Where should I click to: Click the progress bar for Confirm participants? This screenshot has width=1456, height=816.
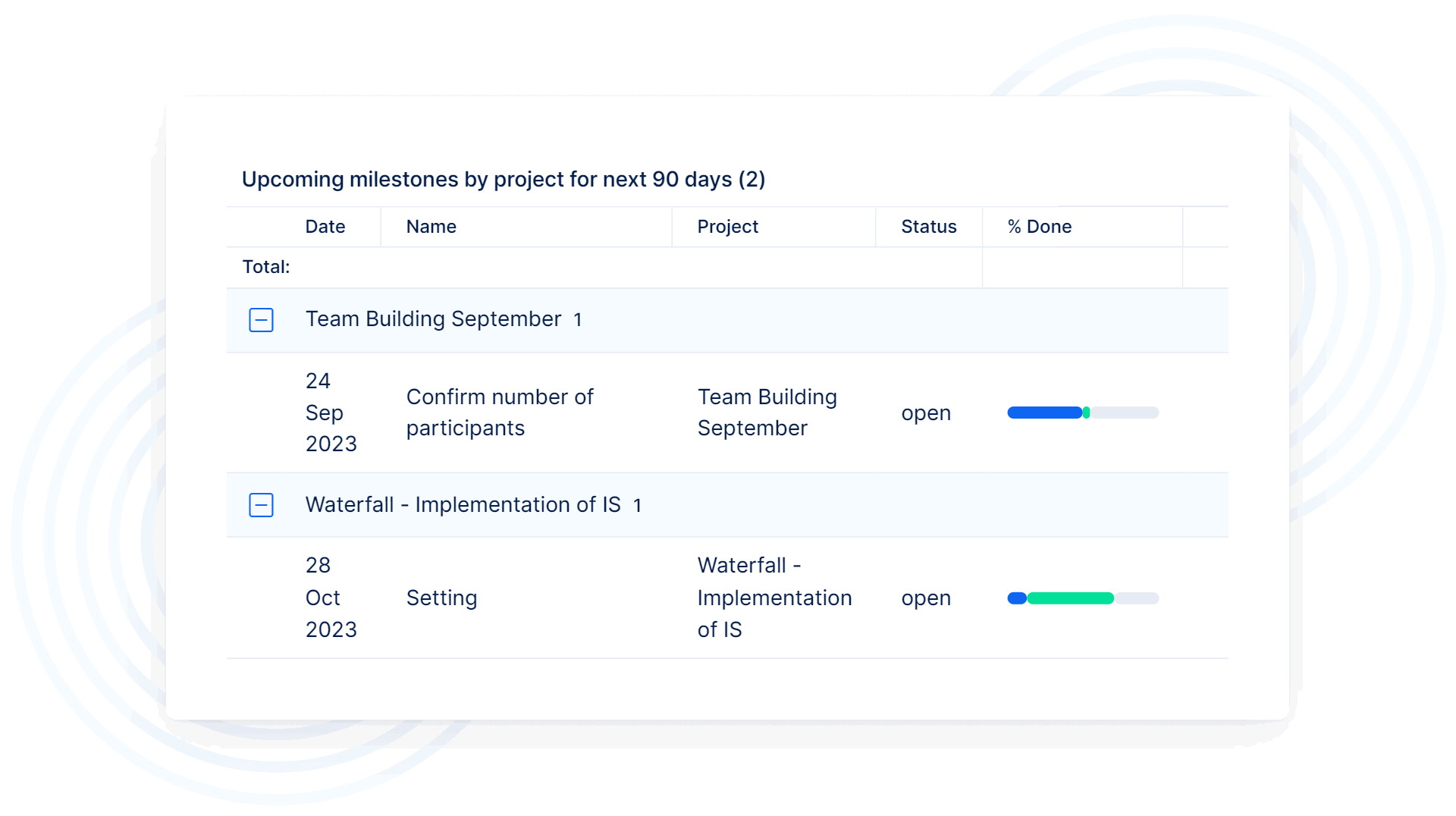coord(1082,413)
